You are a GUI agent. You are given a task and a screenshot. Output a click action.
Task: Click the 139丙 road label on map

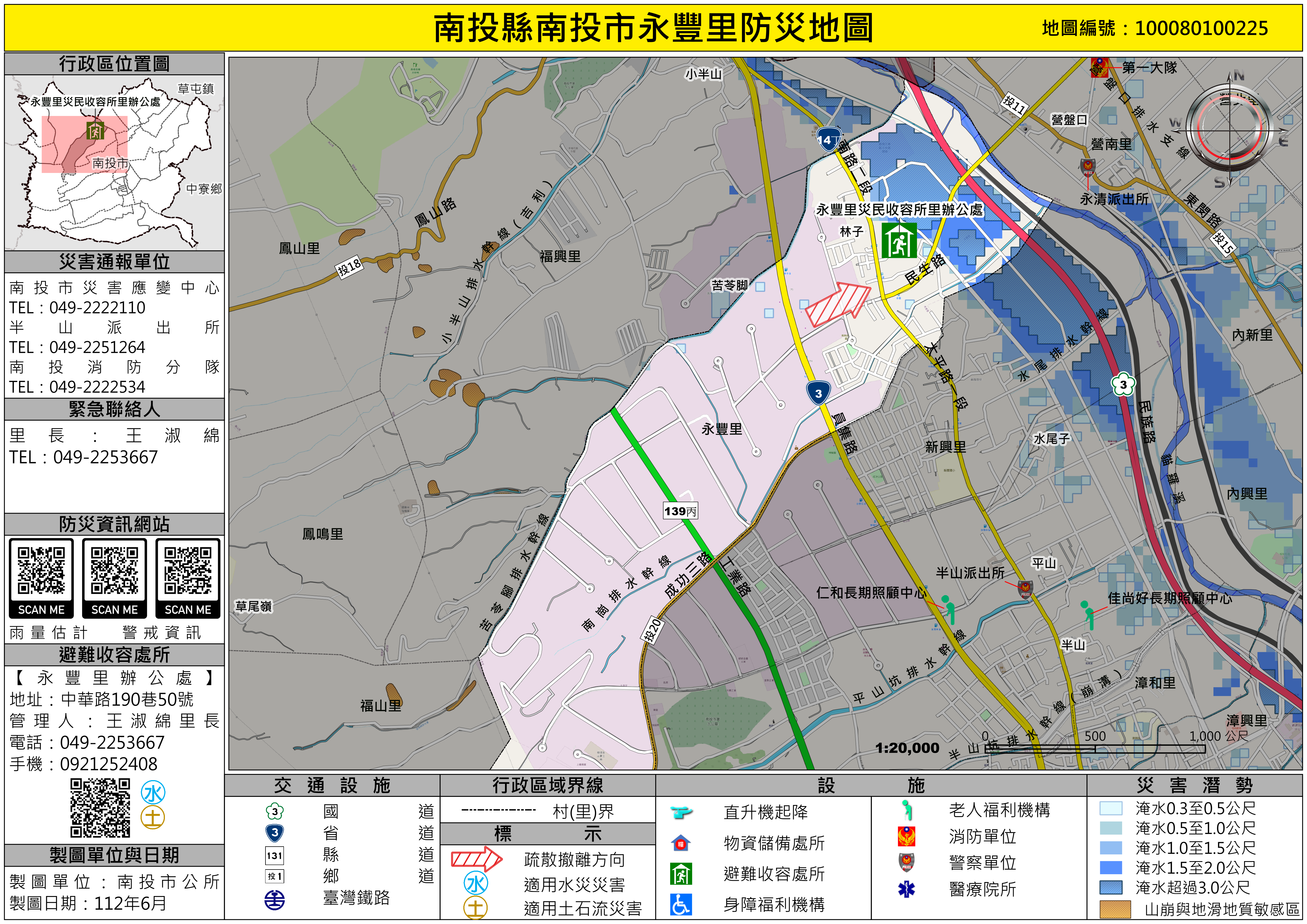680,511
